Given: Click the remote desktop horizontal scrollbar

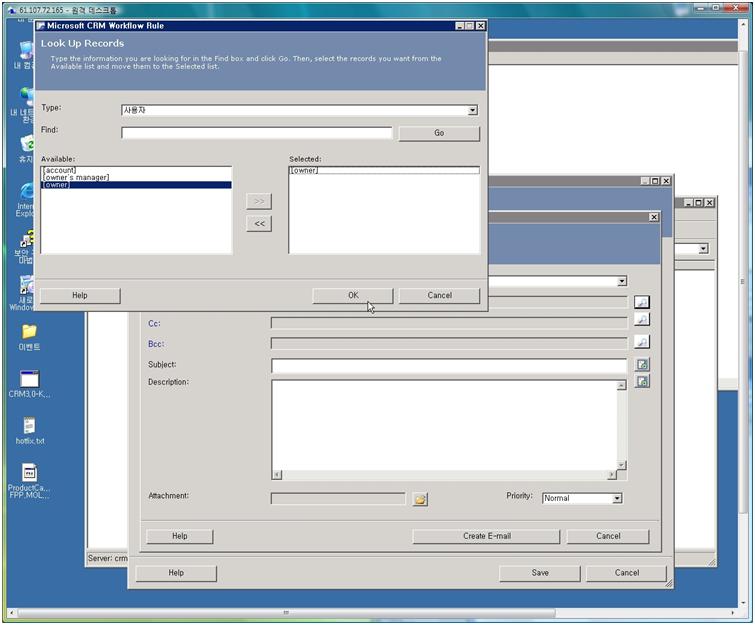Looking at the screenshot, I should tap(286, 613).
